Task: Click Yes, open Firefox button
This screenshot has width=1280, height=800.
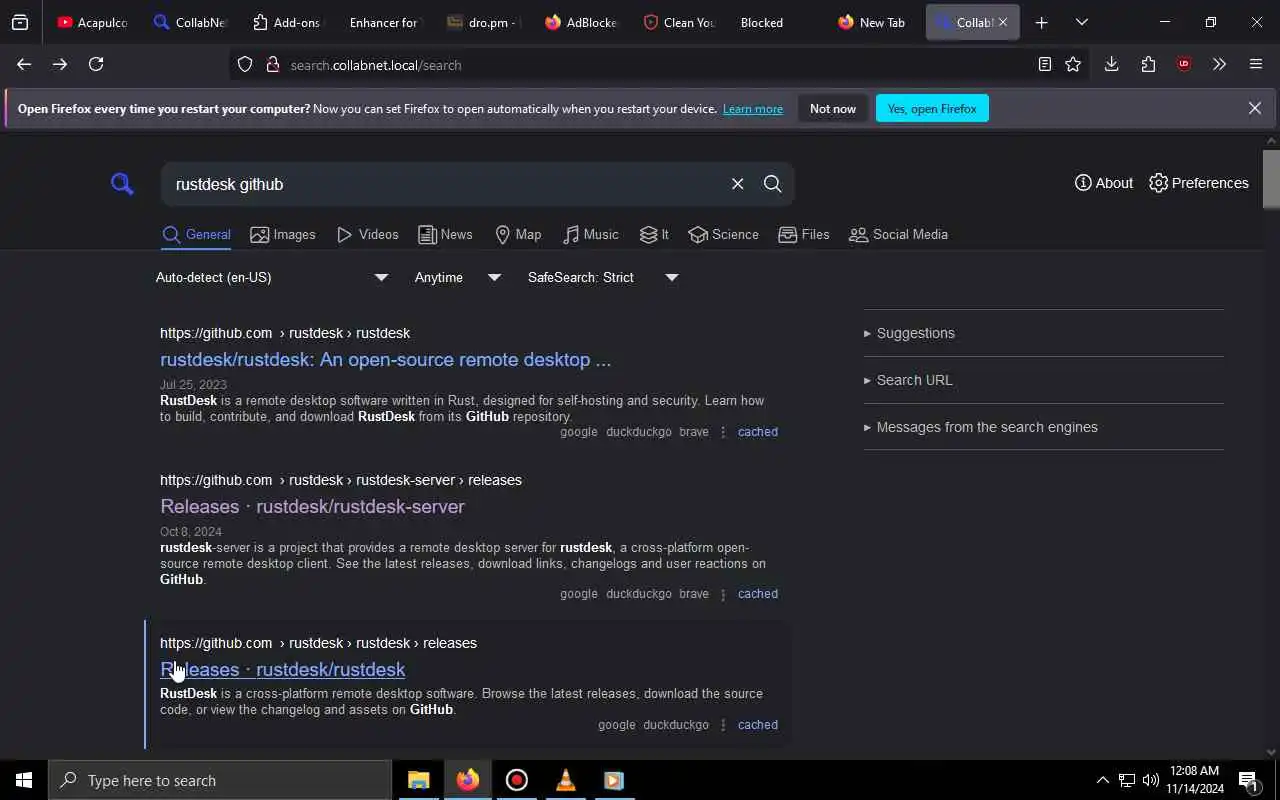Action: [x=932, y=108]
